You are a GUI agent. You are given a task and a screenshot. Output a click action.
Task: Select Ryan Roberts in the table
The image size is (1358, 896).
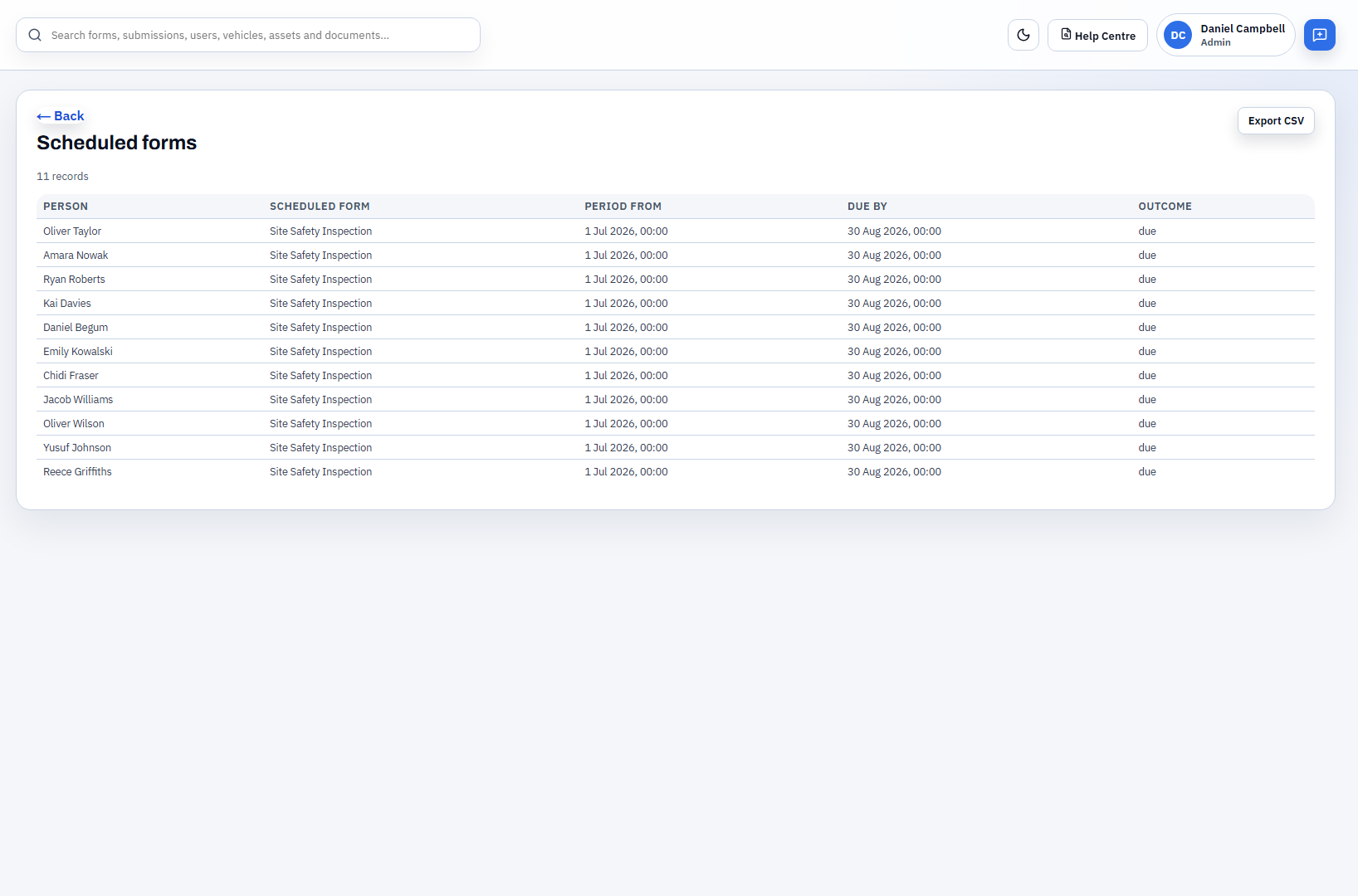[74, 280]
